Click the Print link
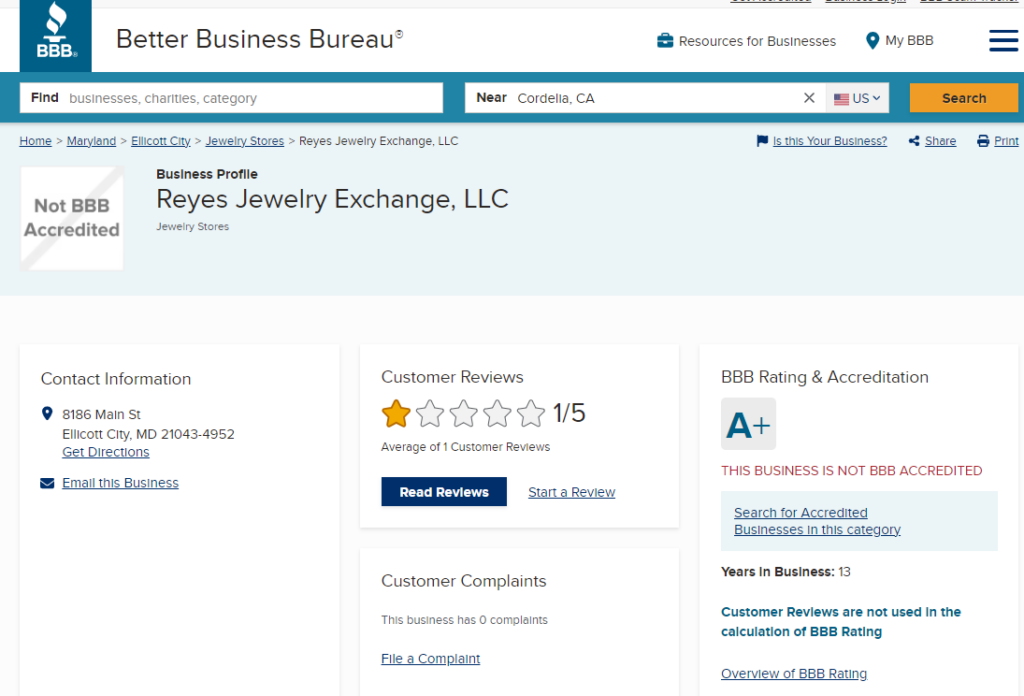 [1006, 141]
